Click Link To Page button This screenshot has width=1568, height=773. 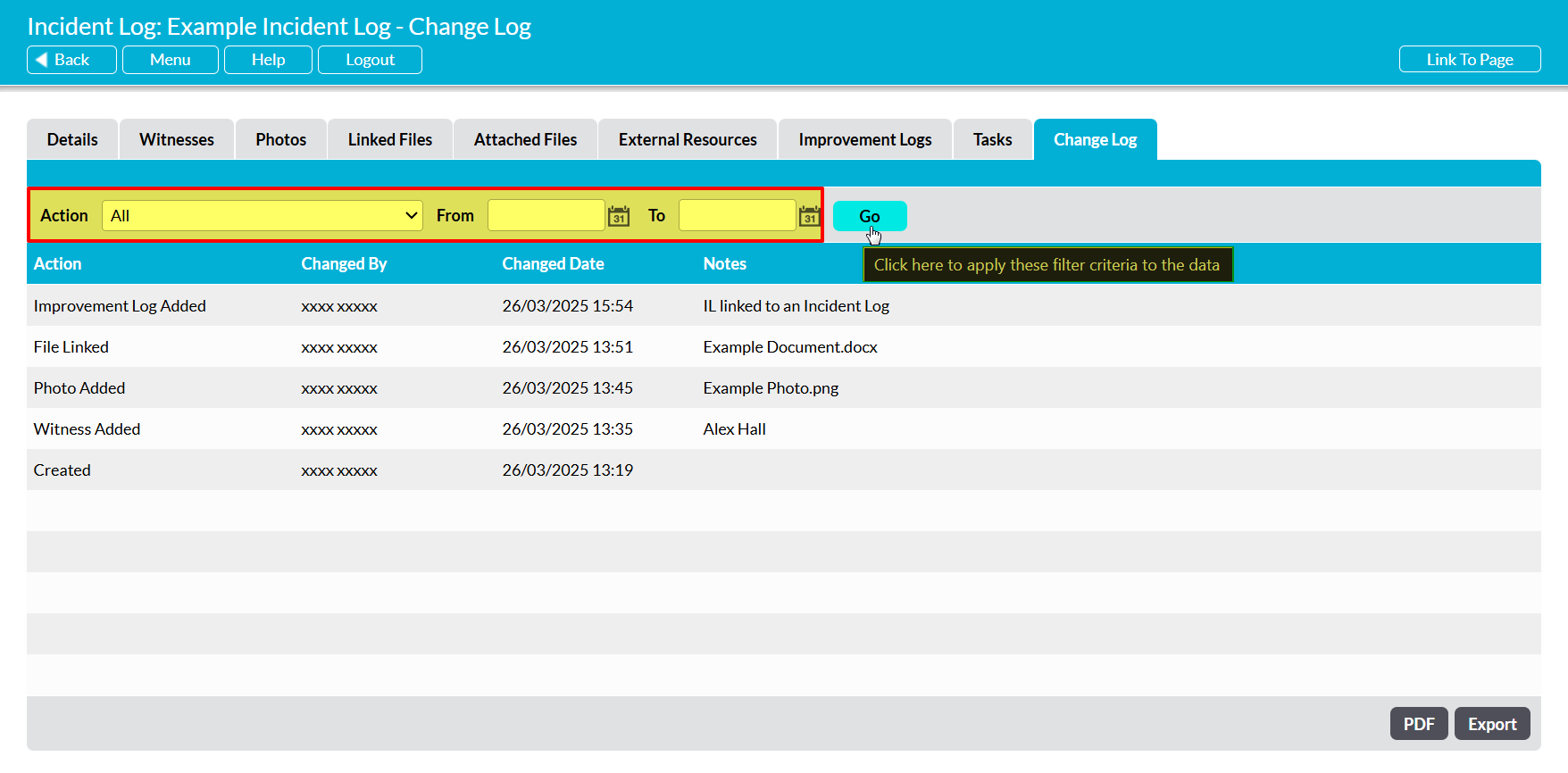[1470, 60]
